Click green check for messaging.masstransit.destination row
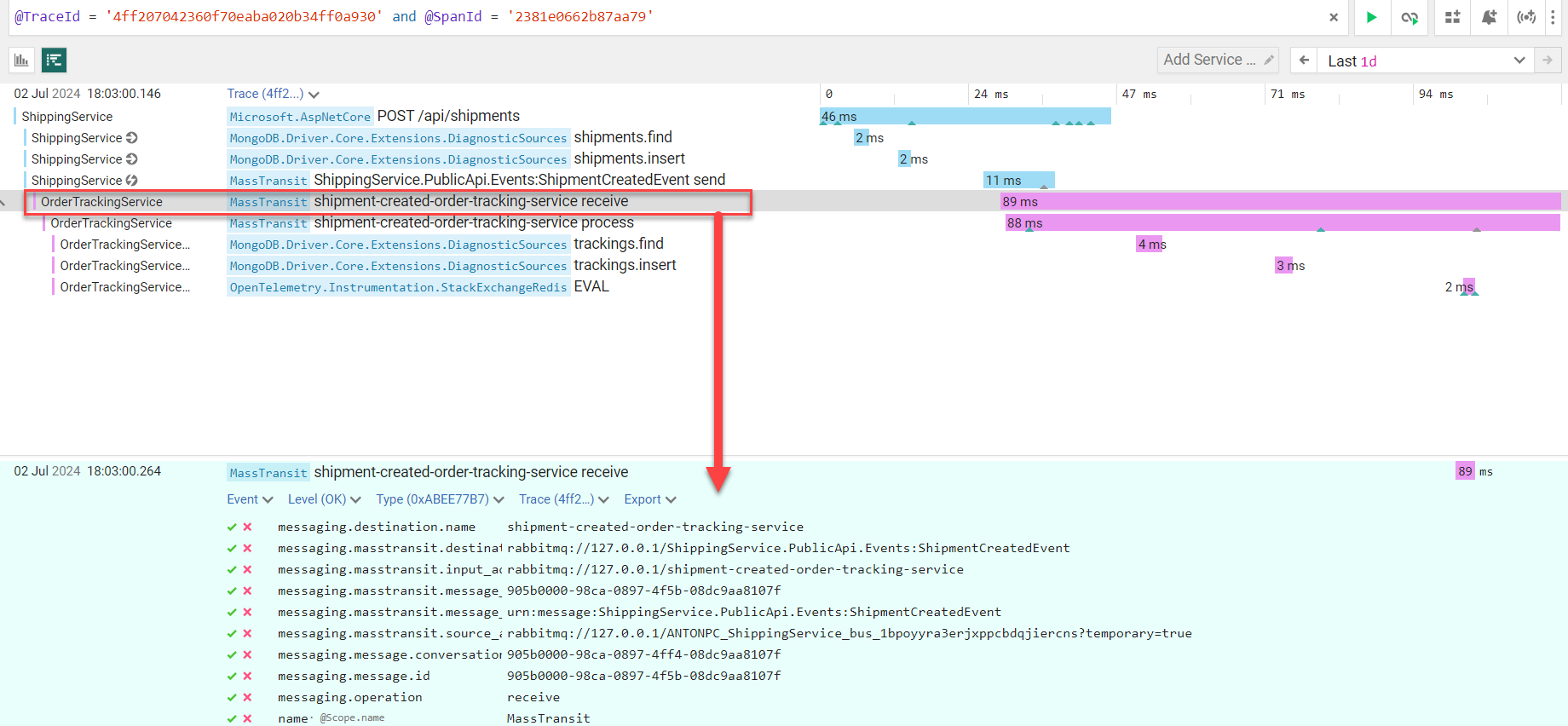 point(232,548)
